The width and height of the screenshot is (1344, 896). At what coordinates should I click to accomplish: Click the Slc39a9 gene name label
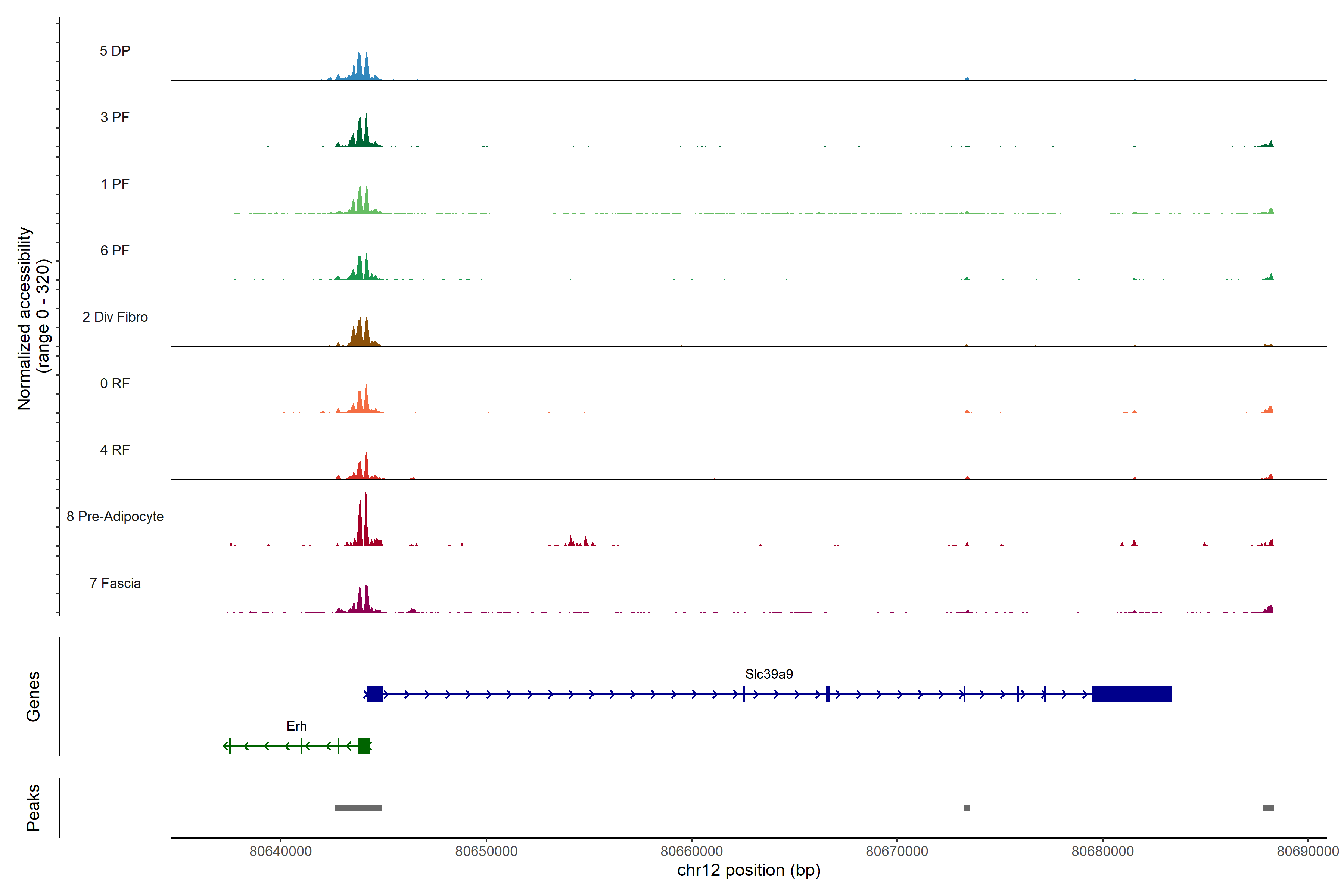point(769,674)
